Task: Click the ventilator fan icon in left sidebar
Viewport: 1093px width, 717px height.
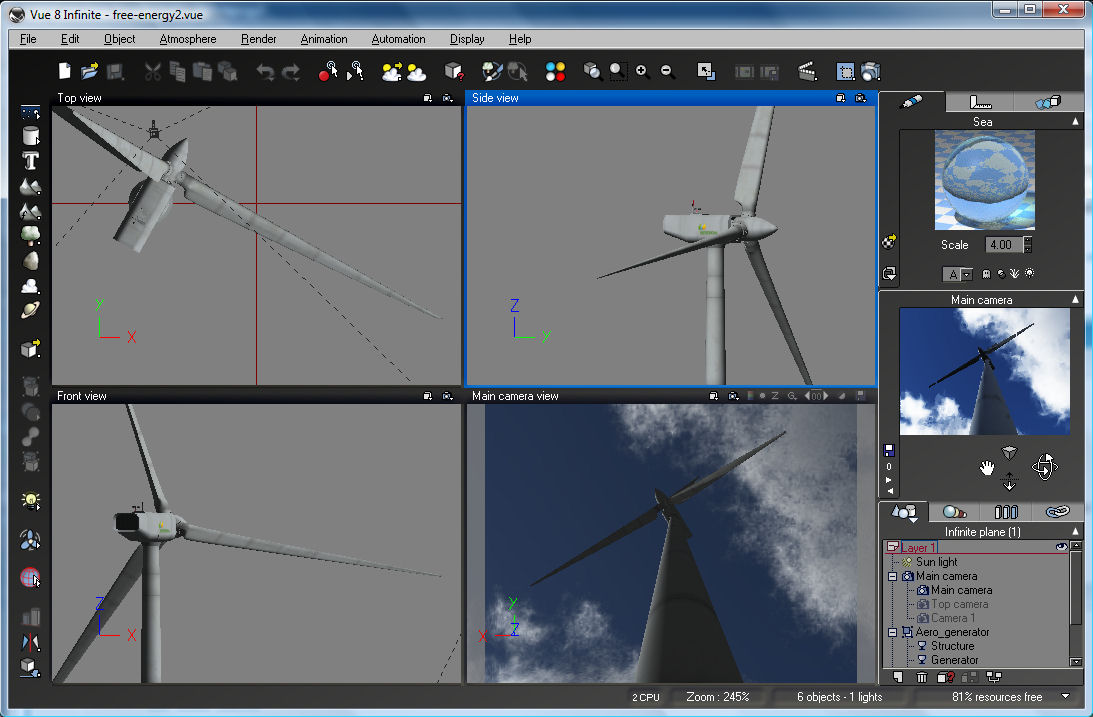Action: (x=30, y=540)
